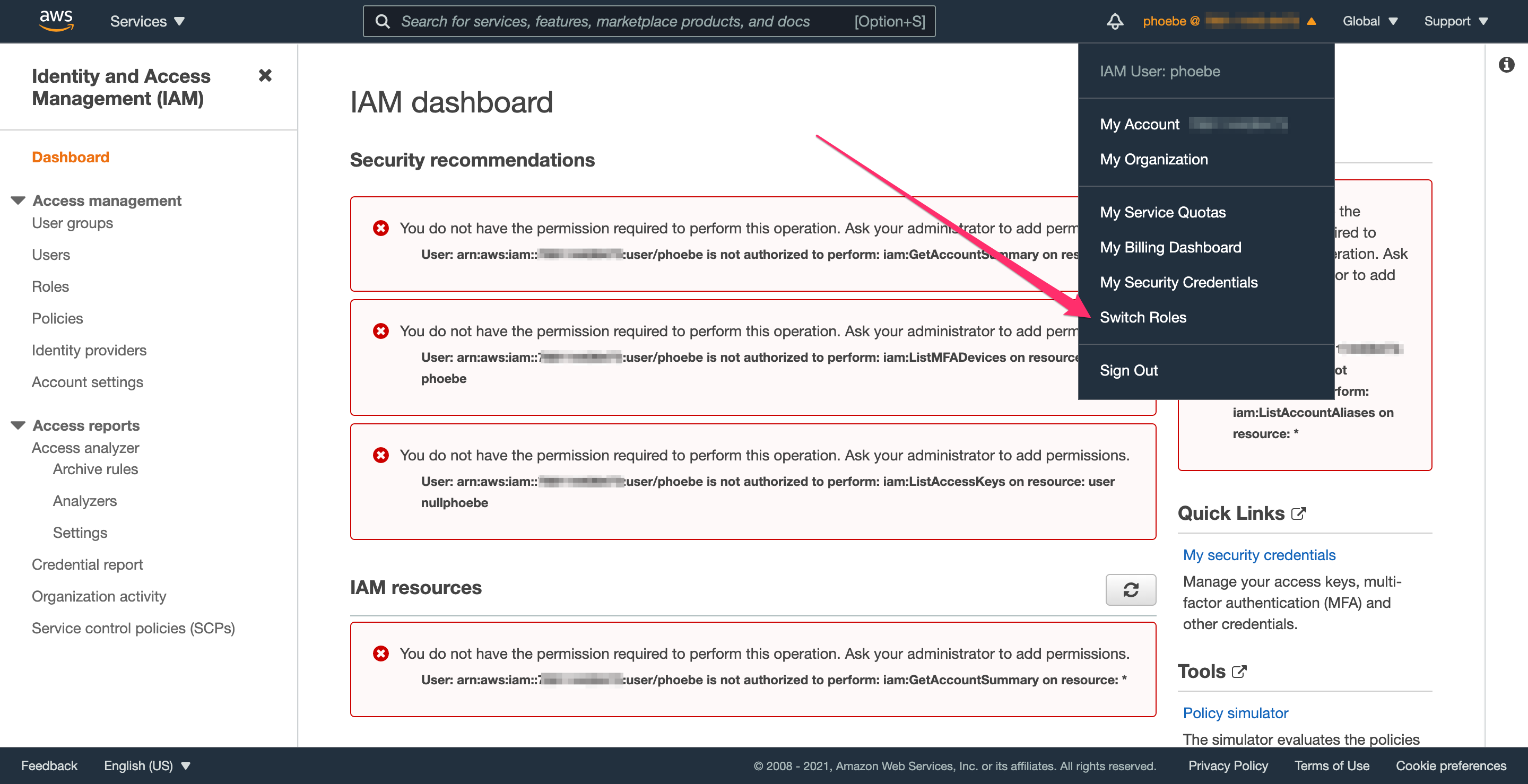The height and width of the screenshot is (784, 1528).
Task: Open Users in sidebar
Action: tap(51, 255)
